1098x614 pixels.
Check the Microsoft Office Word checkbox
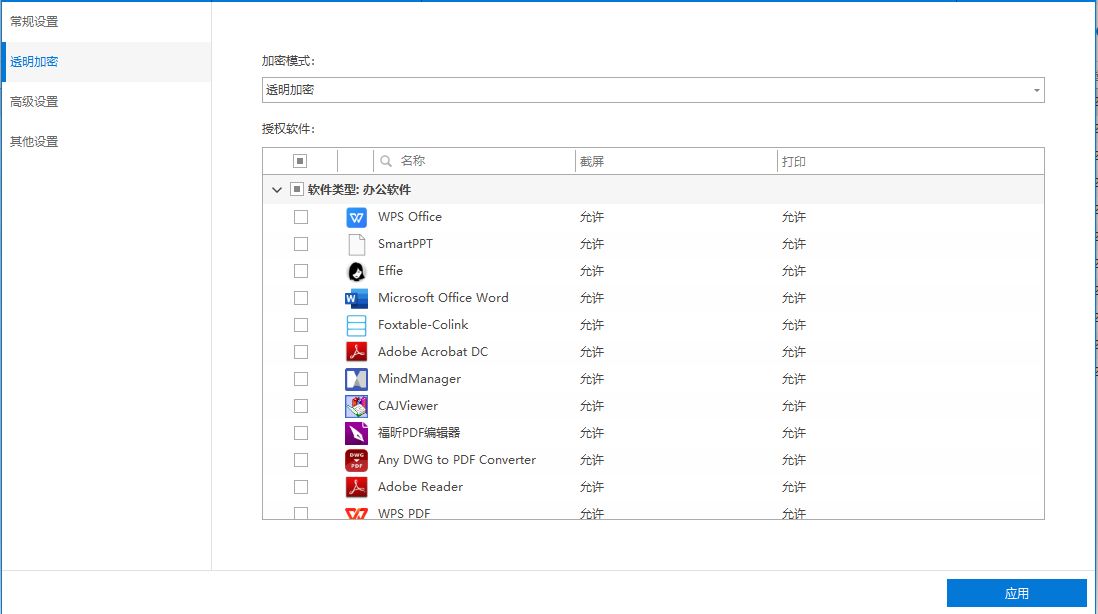[301, 298]
